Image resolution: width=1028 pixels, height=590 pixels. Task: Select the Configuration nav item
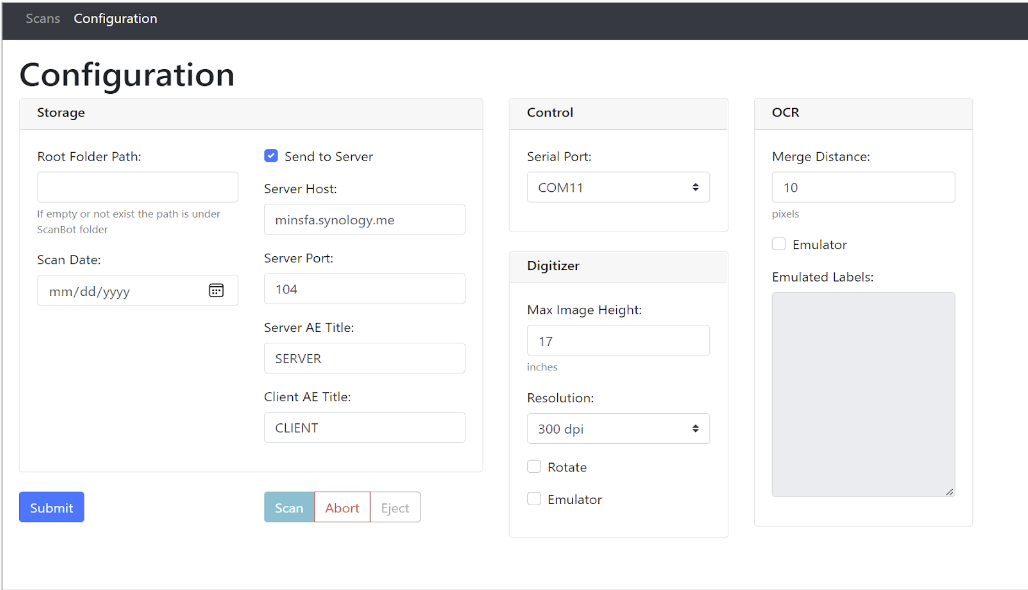[x=115, y=18]
